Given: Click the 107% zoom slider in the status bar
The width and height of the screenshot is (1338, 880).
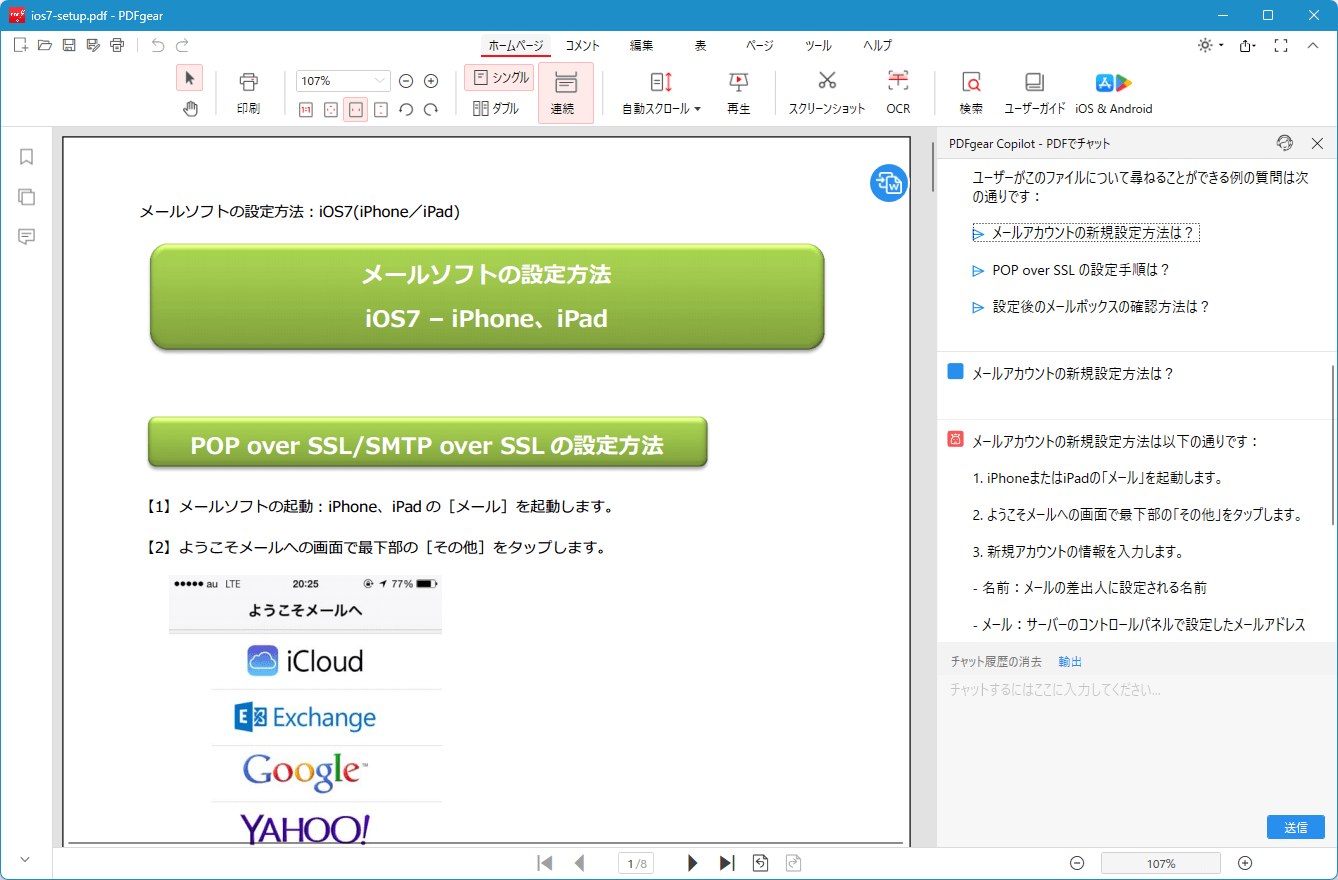Looking at the screenshot, I should 1161,863.
